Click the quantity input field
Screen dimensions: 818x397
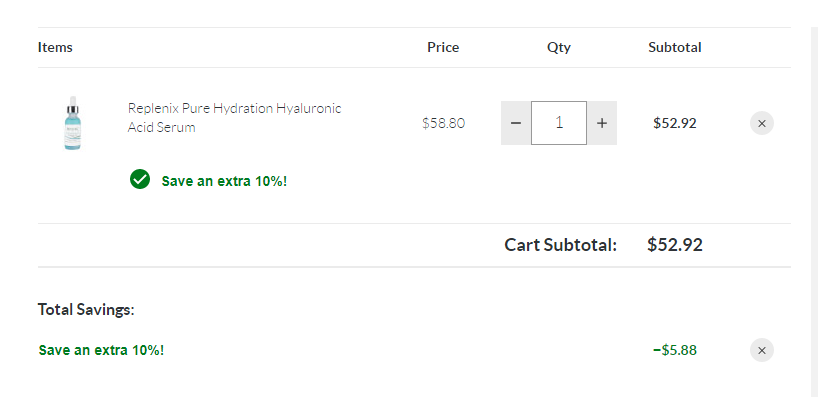[x=559, y=123]
